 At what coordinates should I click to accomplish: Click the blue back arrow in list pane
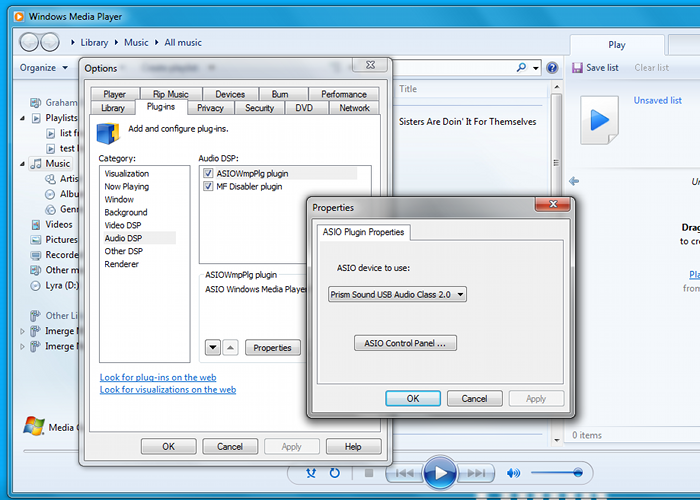coord(574,181)
